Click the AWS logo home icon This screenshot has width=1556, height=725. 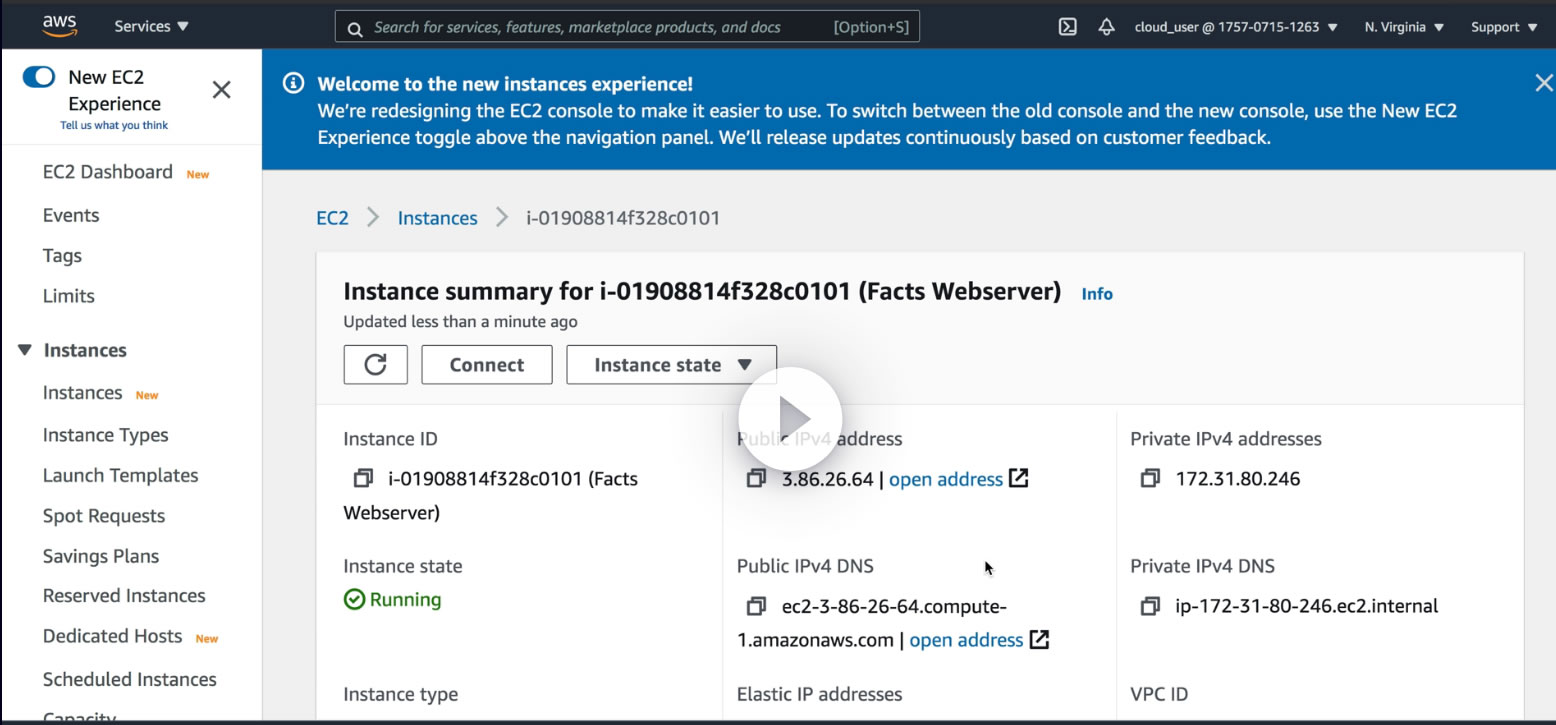coord(60,27)
